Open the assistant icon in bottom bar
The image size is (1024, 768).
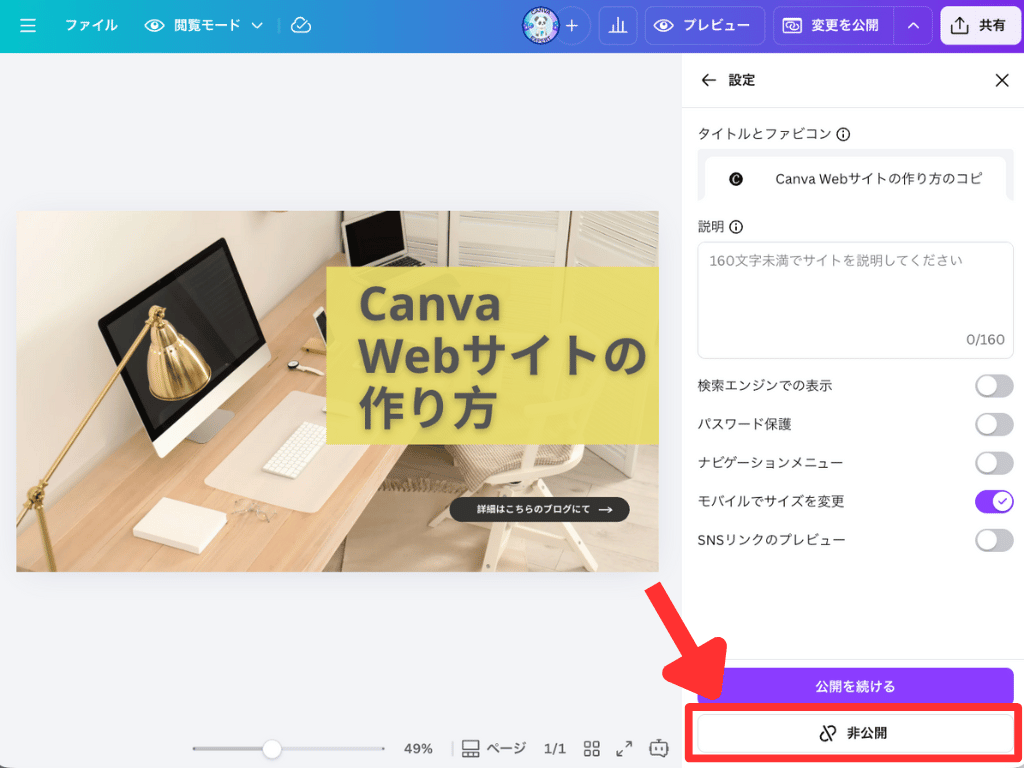point(658,748)
